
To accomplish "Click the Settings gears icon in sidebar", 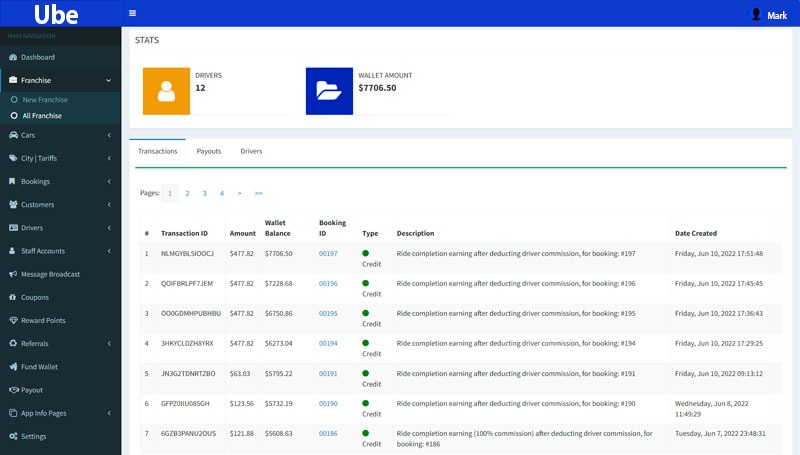I will [12, 436].
